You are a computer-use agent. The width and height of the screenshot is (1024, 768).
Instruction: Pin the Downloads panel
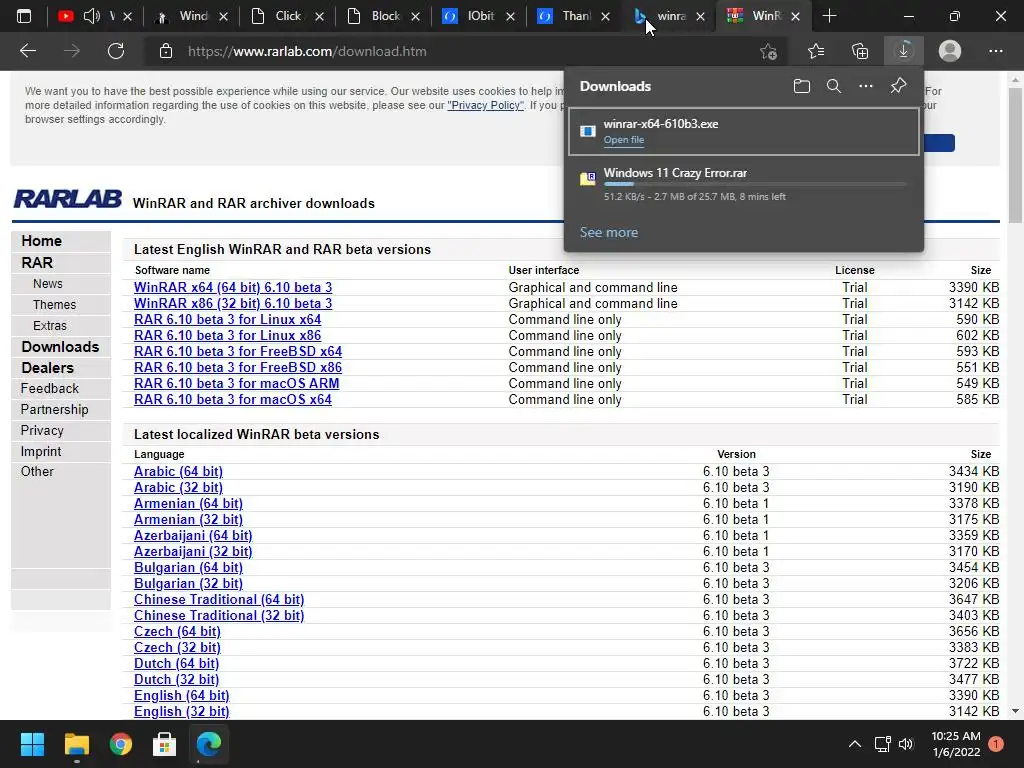tap(899, 86)
